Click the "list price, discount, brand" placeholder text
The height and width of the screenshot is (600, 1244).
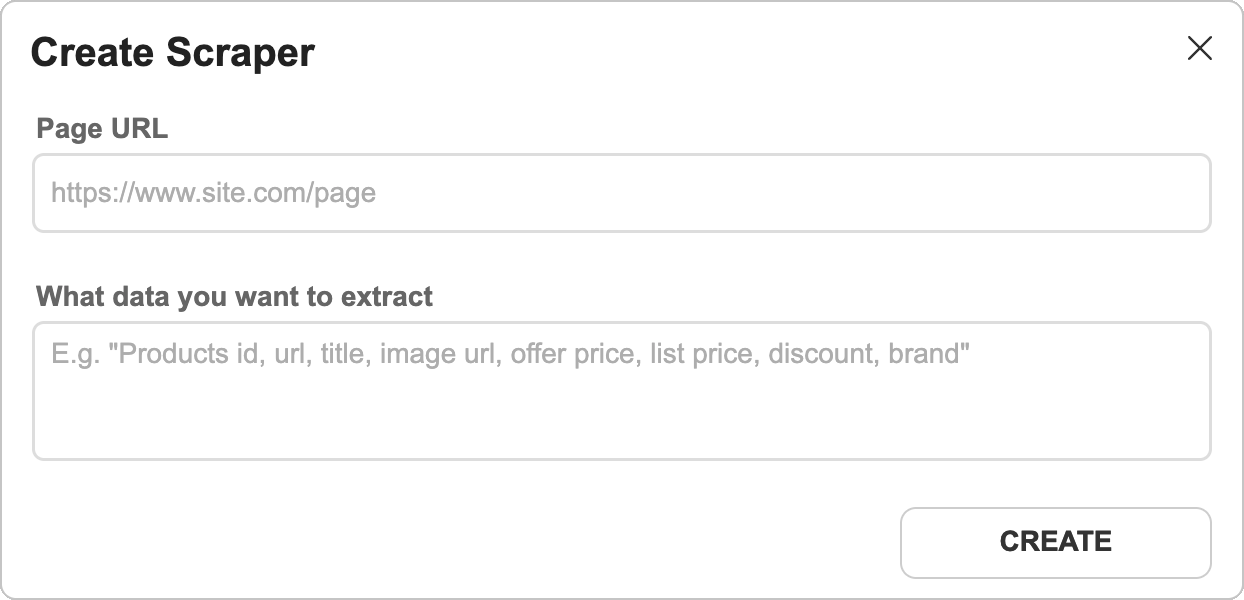tap(810, 354)
